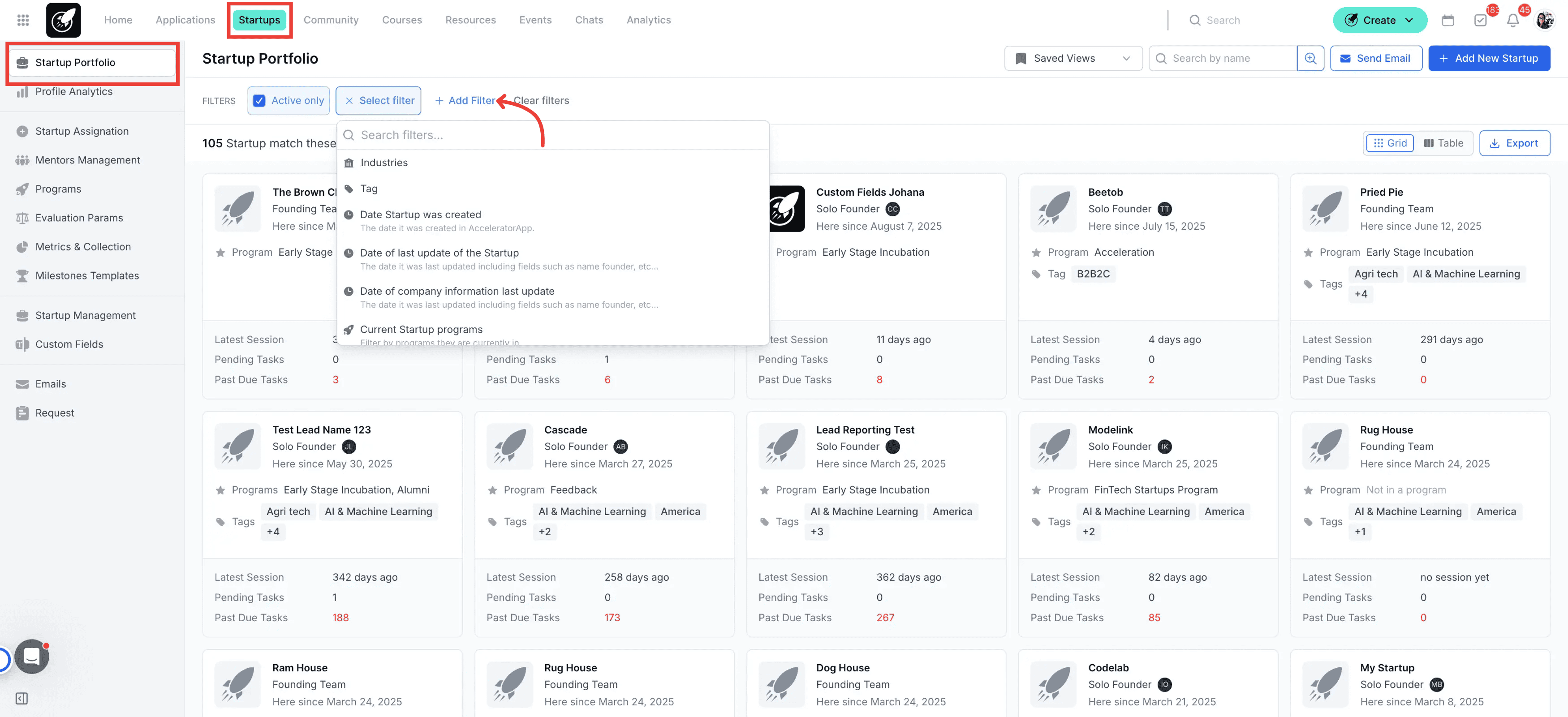Click the Add New Startup button
The width and height of the screenshot is (1568, 717).
[1489, 58]
